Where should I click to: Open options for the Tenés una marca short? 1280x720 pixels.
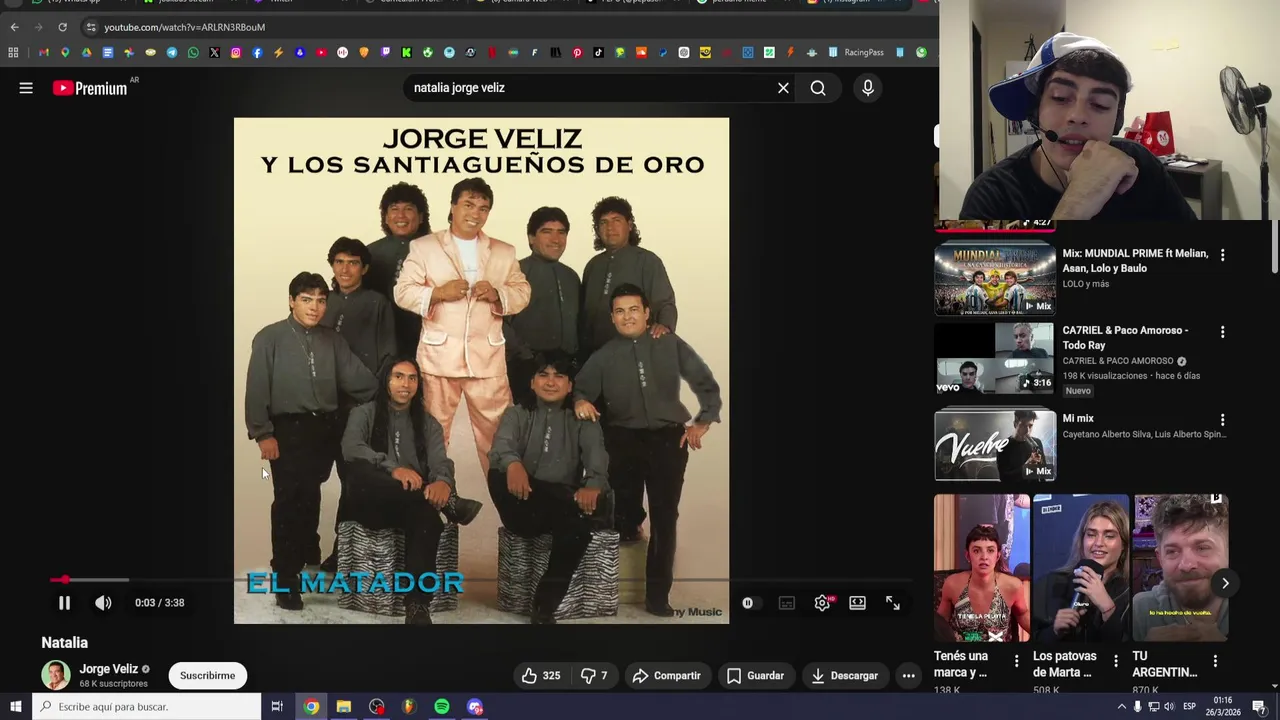point(1016,661)
